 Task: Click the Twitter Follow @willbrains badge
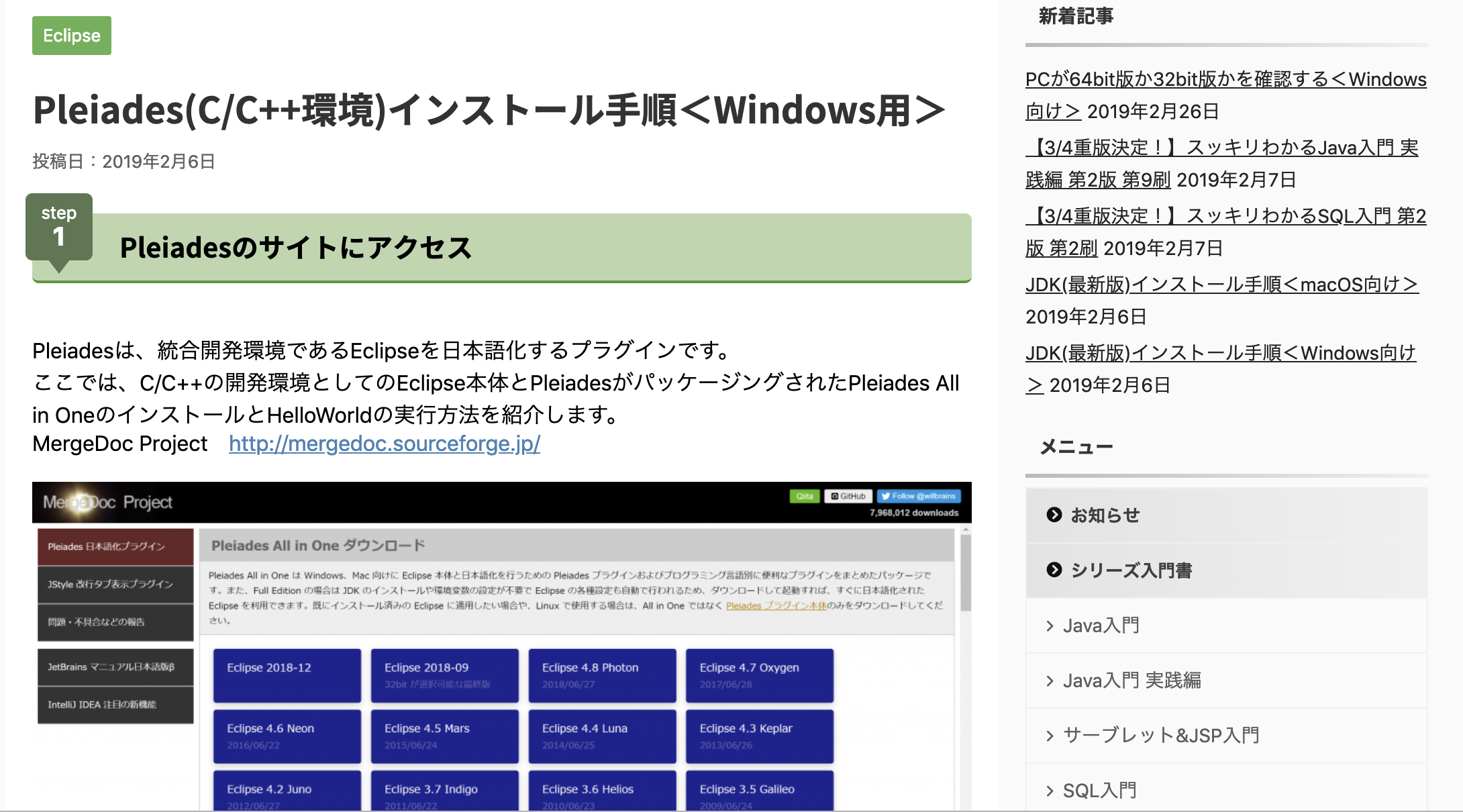pos(919,497)
